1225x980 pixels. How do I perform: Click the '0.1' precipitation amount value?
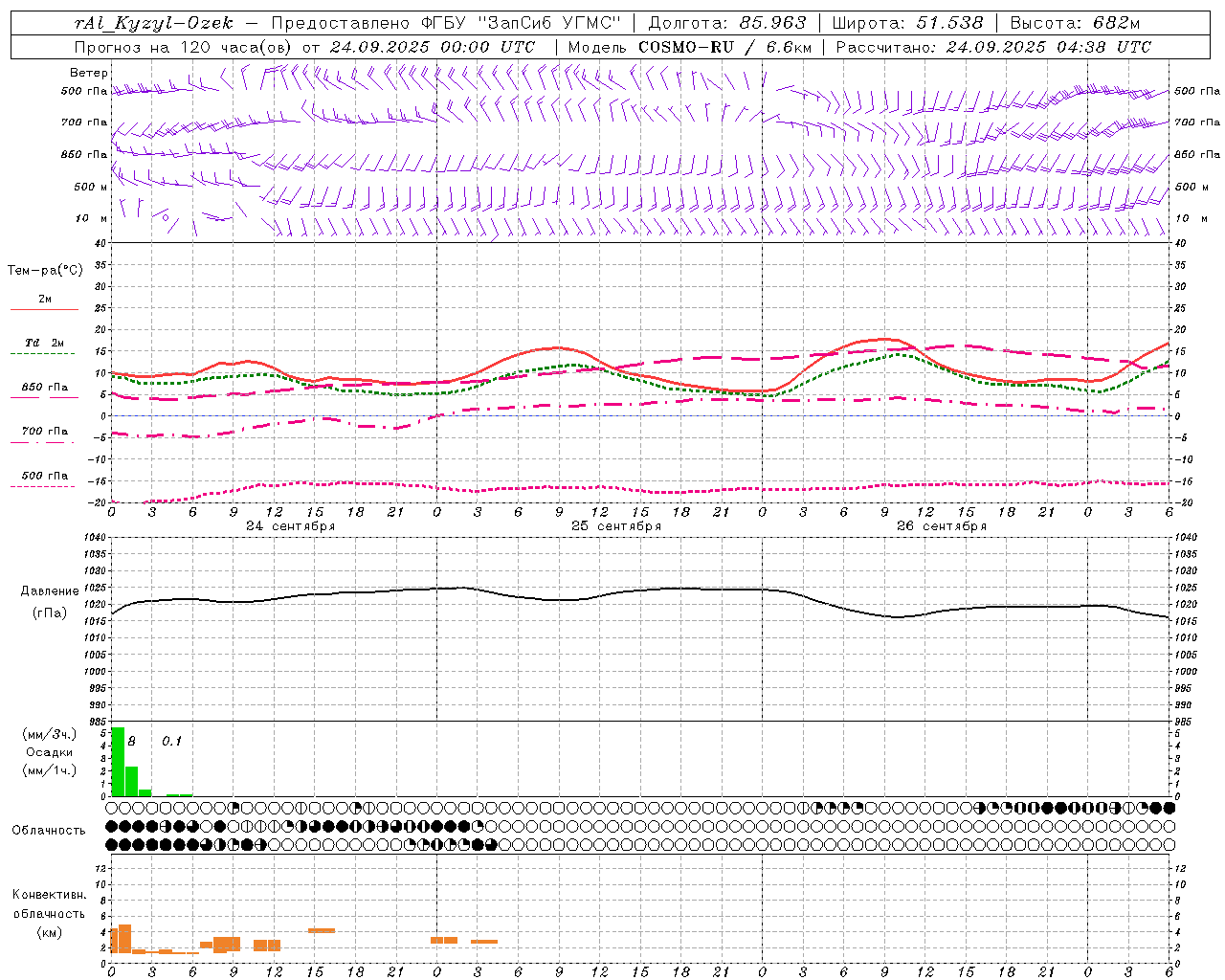[x=171, y=742]
